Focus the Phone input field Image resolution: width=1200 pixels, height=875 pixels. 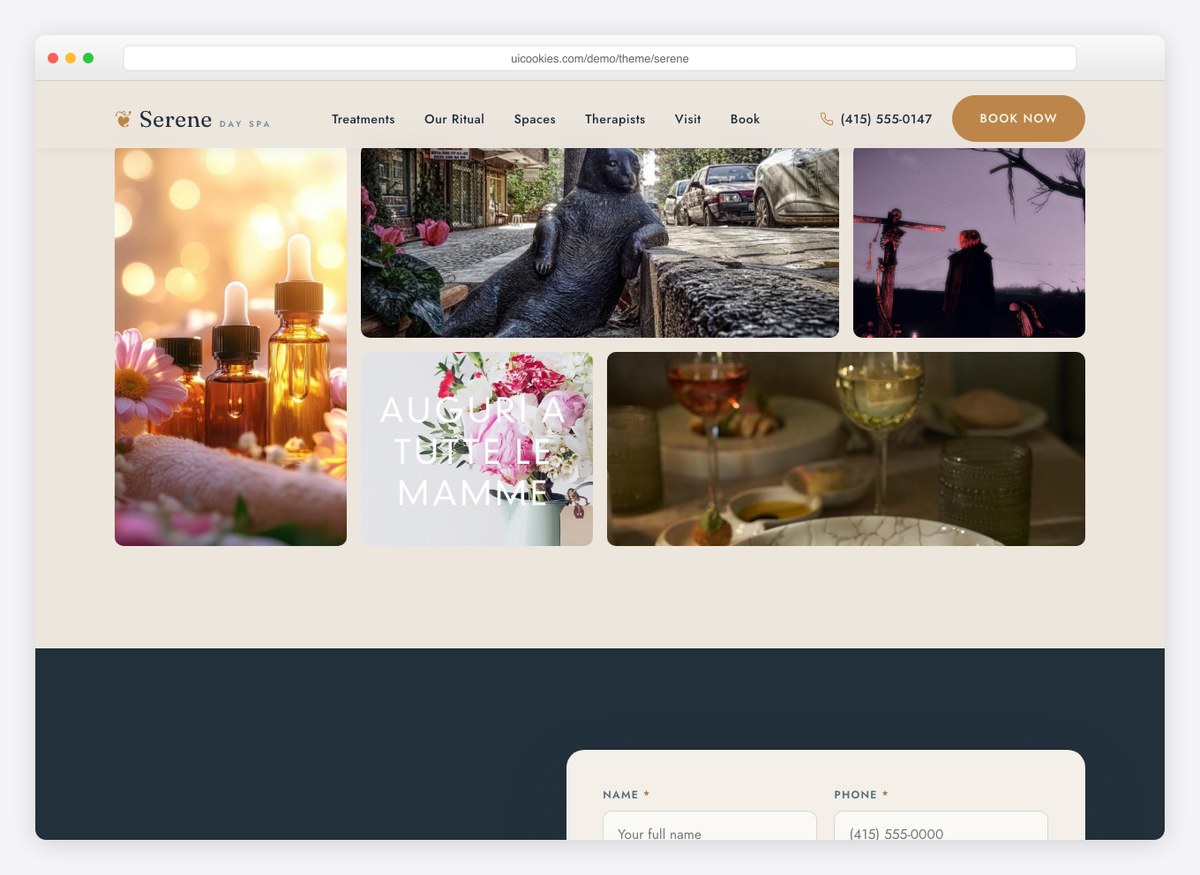(x=941, y=826)
